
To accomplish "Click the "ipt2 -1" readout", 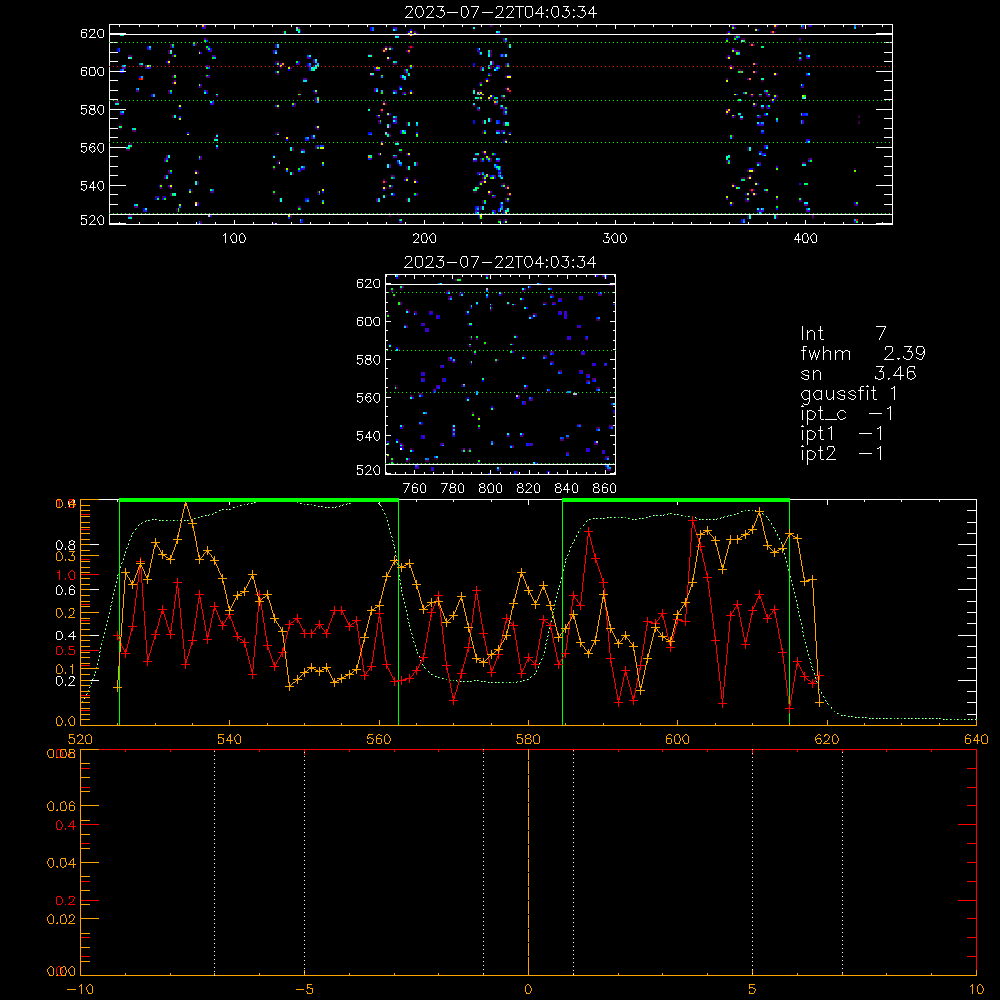I will [842, 453].
